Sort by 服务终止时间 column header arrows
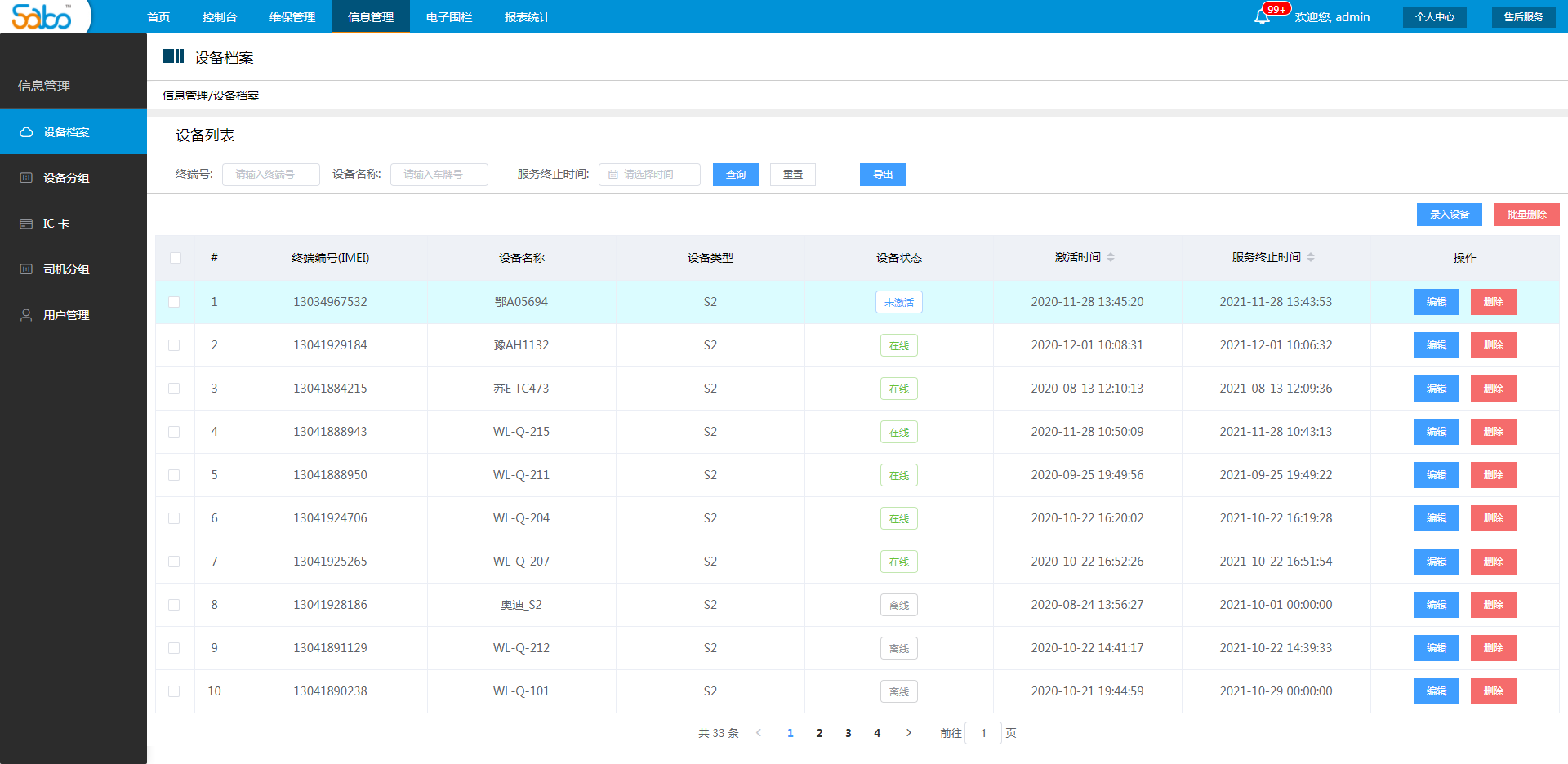The height and width of the screenshot is (764, 1568). 1311,258
